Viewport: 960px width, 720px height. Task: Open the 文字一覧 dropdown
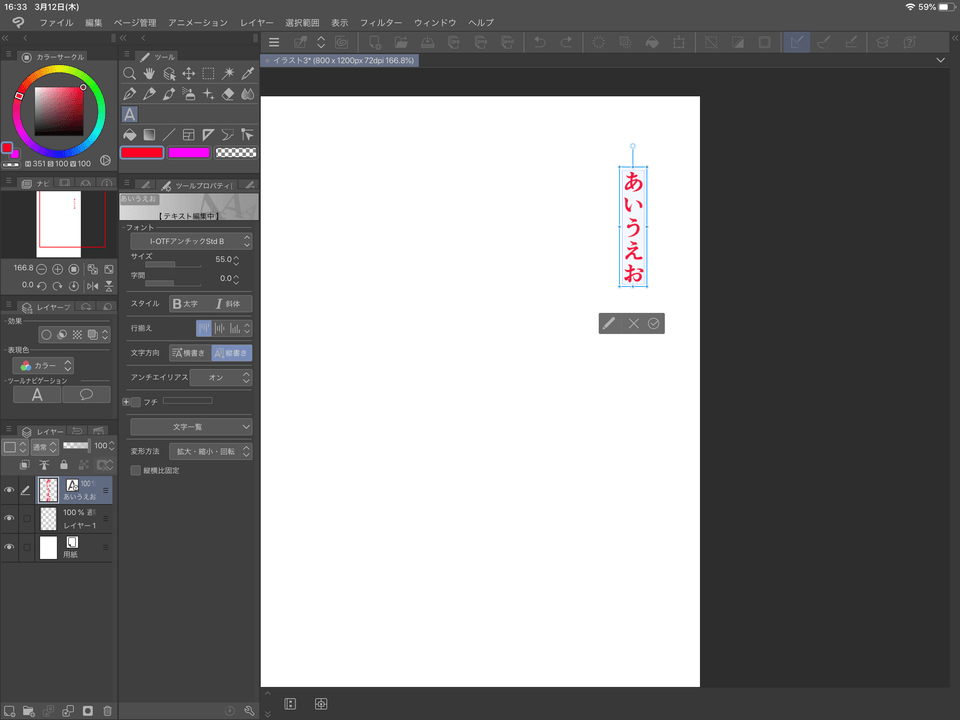coord(191,427)
